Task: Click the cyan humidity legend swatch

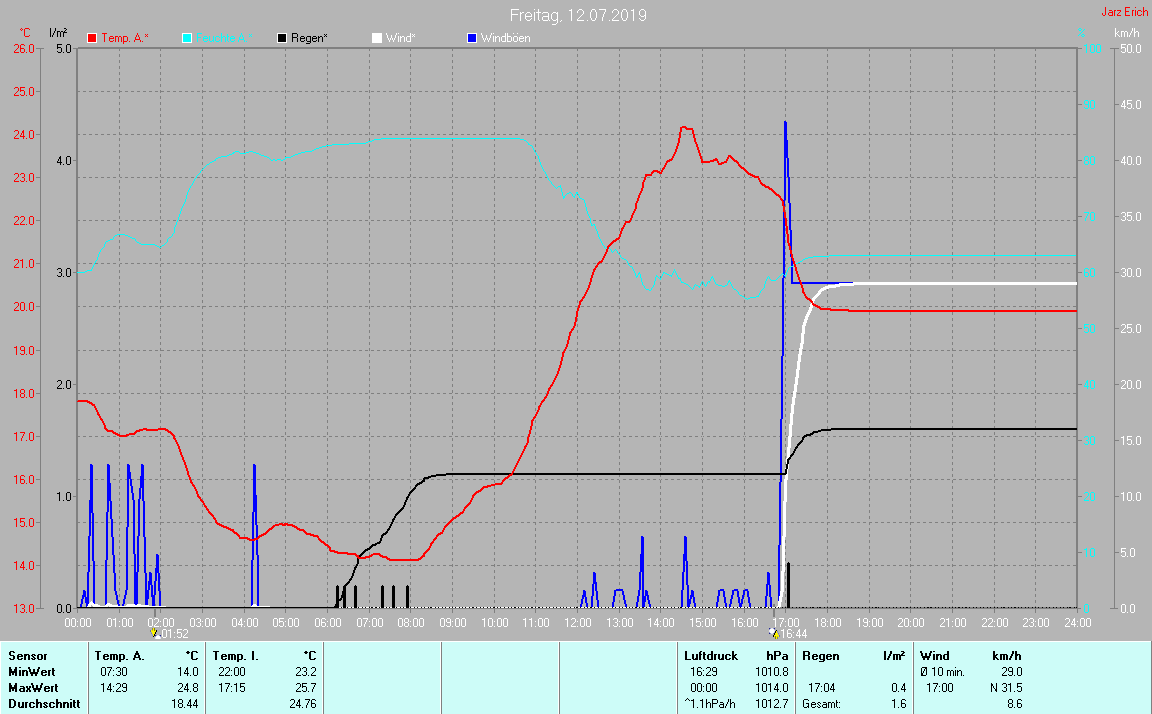Action: (x=187, y=38)
